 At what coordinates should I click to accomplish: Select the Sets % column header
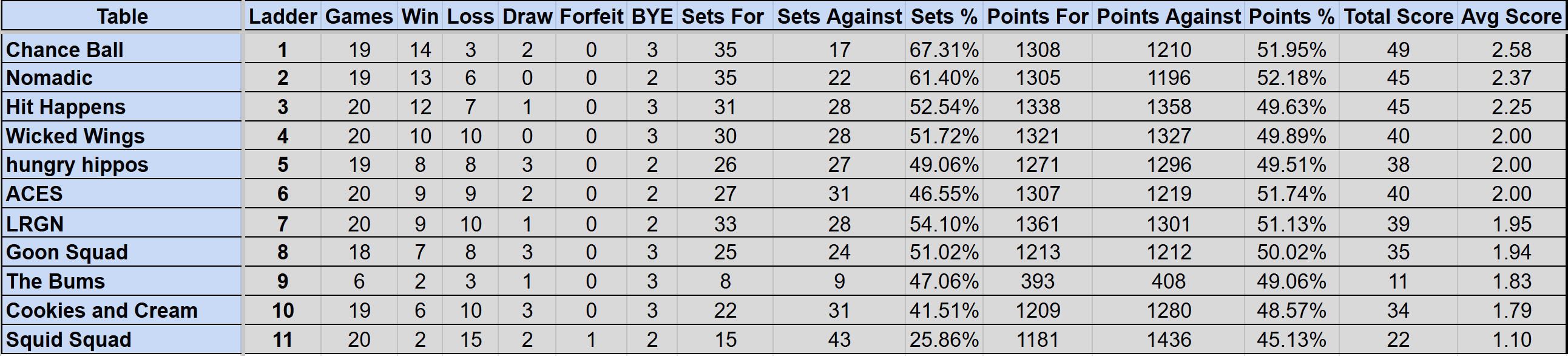(944, 16)
